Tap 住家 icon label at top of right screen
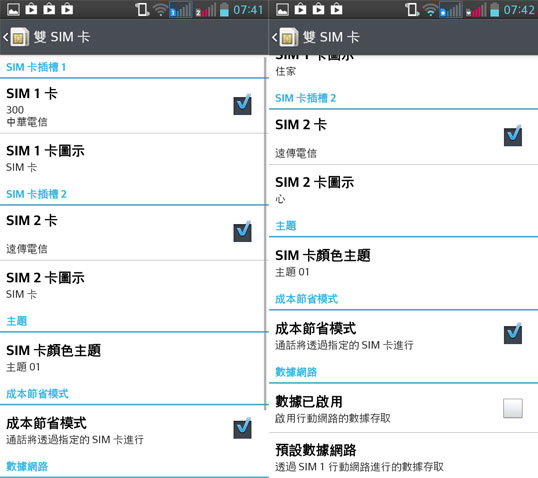This screenshot has height=478, width=538. click(285, 71)
